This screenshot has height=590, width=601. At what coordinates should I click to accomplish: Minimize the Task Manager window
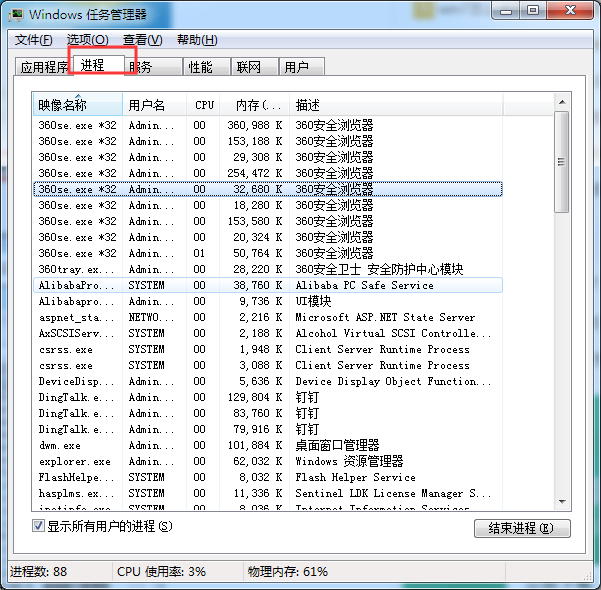(506, 11)
